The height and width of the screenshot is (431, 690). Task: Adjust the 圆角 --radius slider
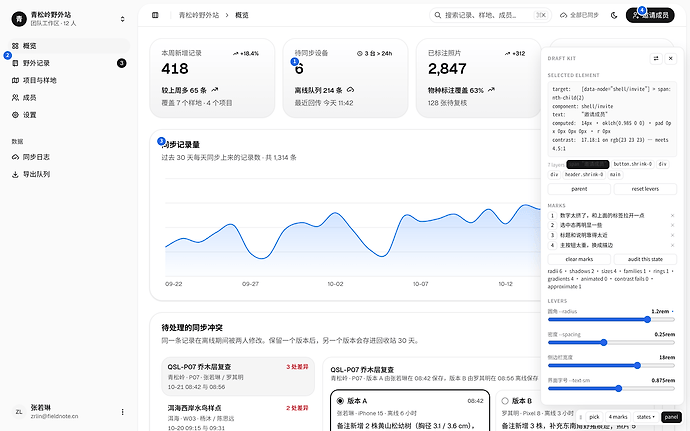(611, 320)
